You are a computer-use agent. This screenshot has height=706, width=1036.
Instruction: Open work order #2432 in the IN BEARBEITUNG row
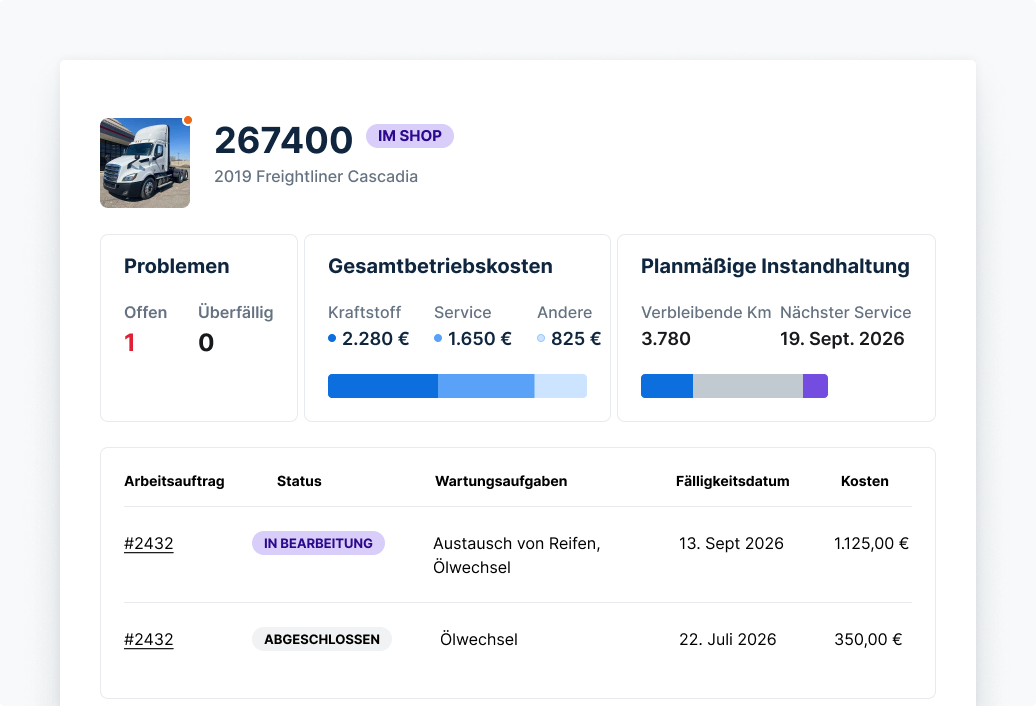[x=149, y=544]
